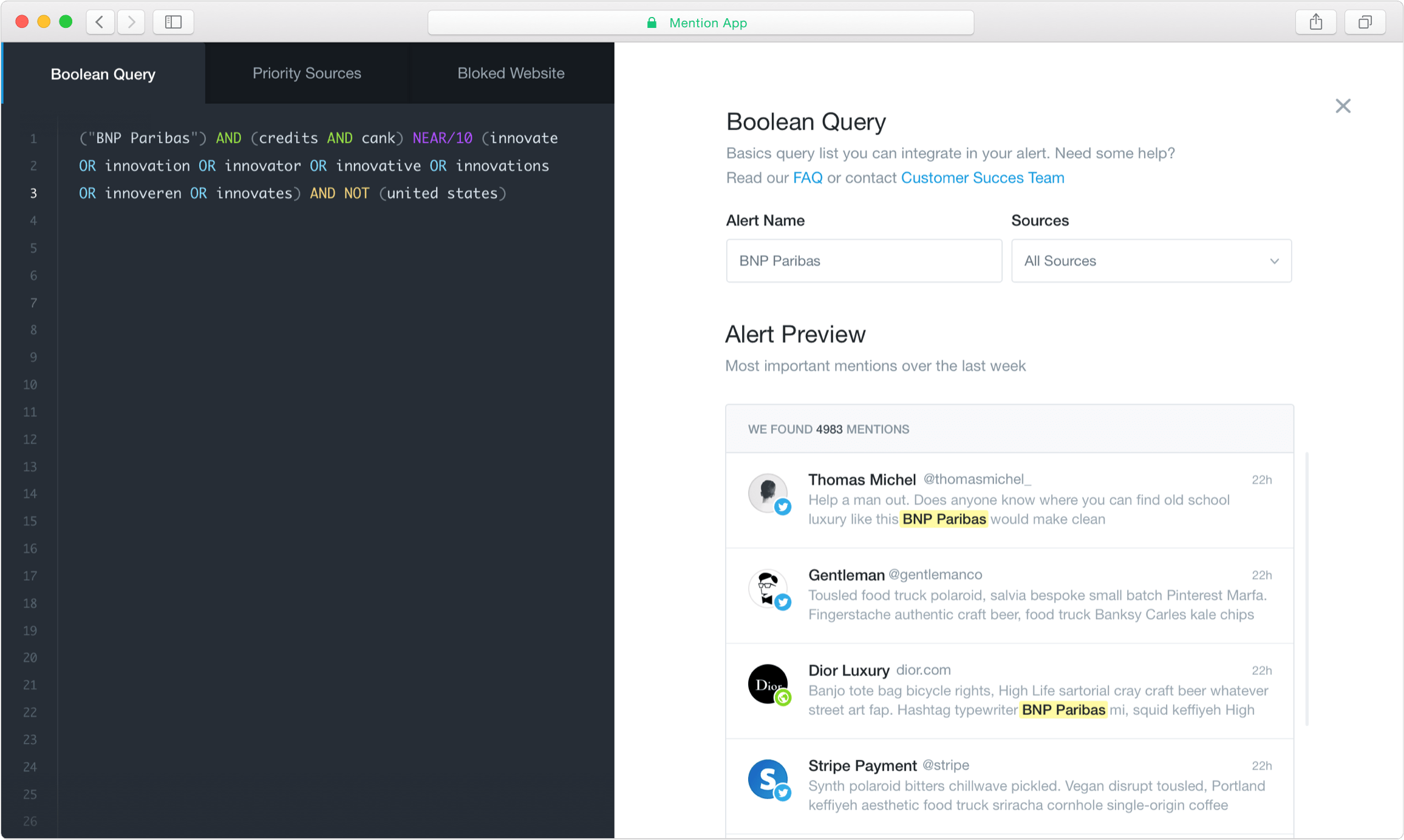Click 22h timestamp on Gentleman mention

(x=1261, y=575)
